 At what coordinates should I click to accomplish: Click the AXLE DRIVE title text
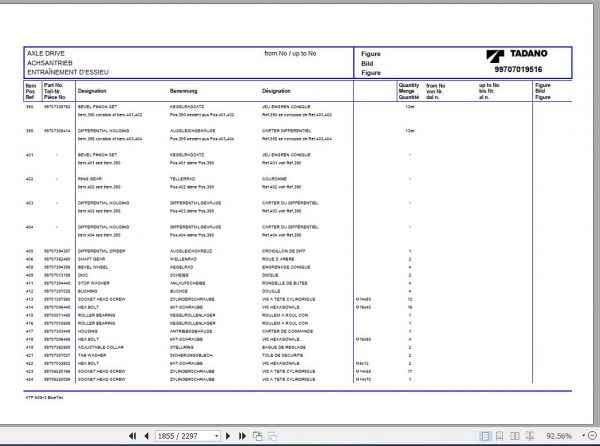46,53
